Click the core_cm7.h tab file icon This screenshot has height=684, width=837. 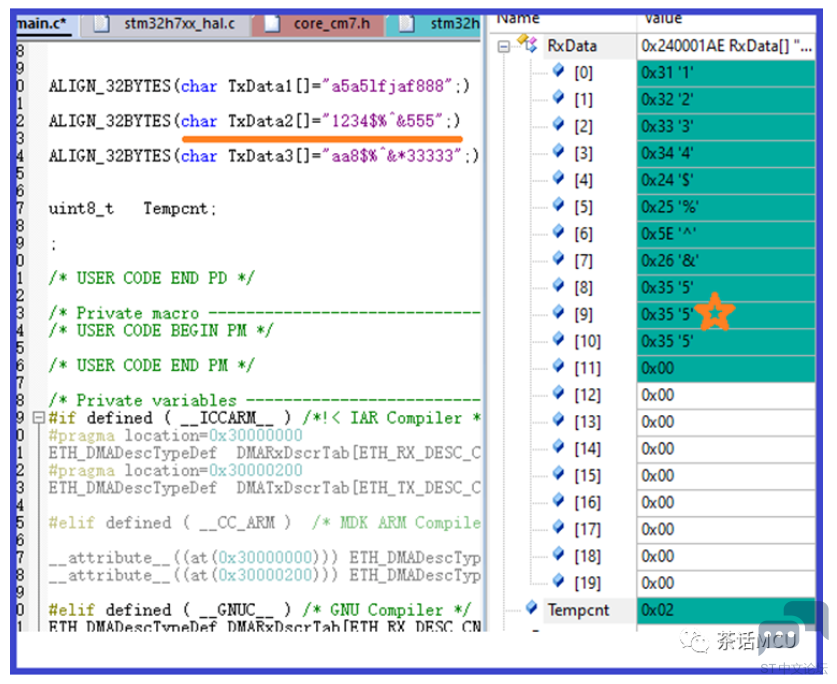point(272,23)
